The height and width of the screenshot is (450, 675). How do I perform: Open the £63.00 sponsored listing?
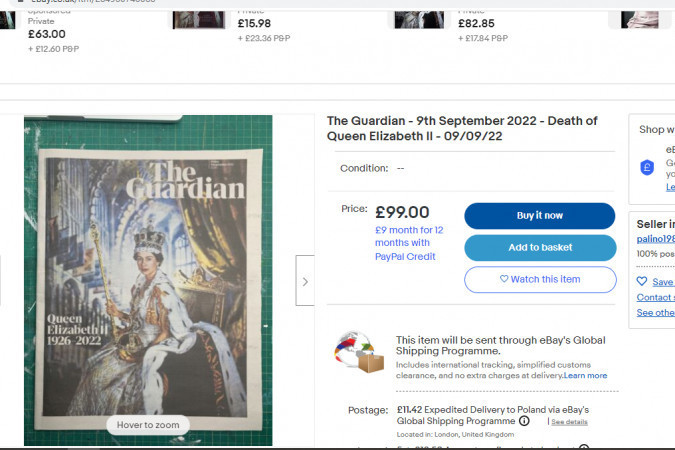[x=47, y=34]
